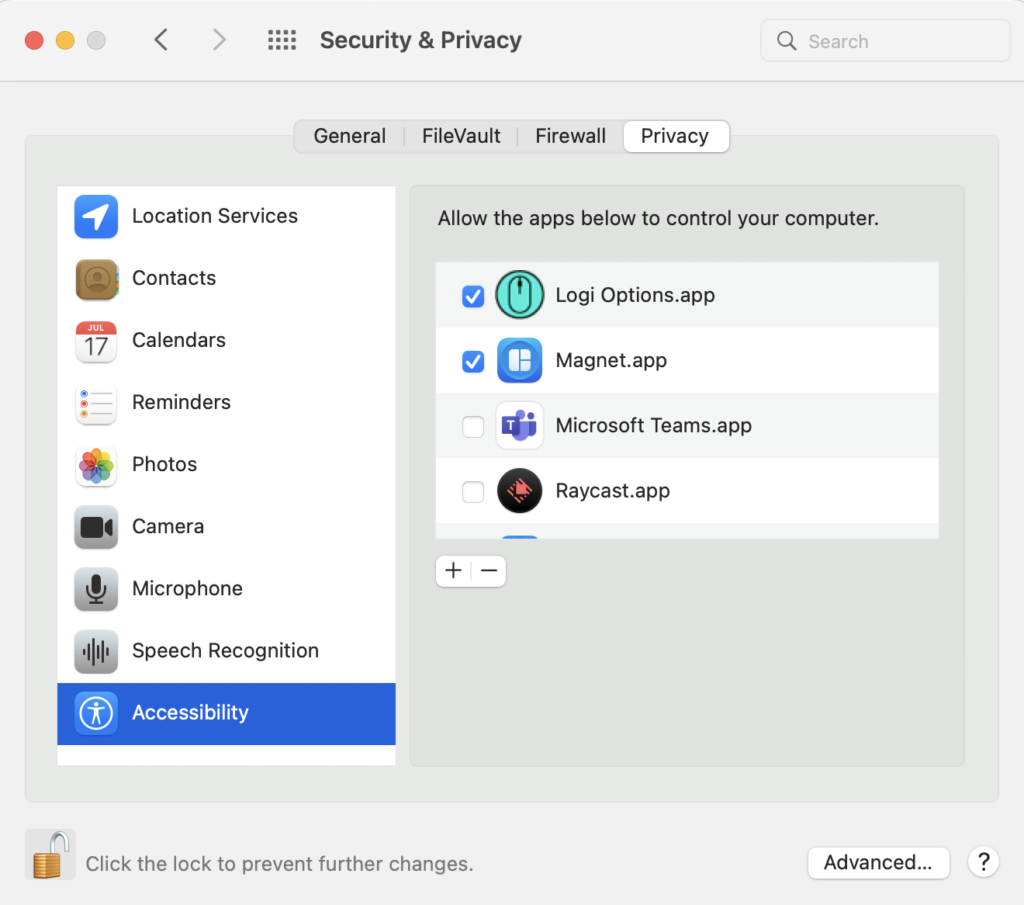
Task: Open the FileVault tab
Action: click(460, 136)
